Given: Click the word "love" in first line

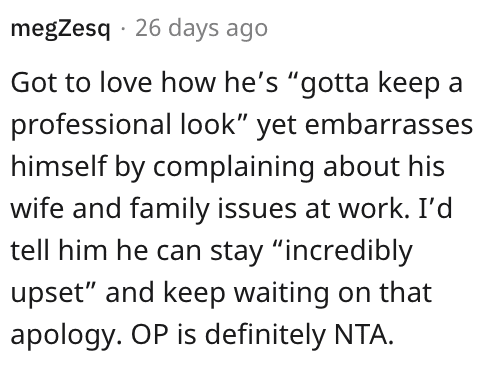Looking at the screenshot, I should pos(125,82).
